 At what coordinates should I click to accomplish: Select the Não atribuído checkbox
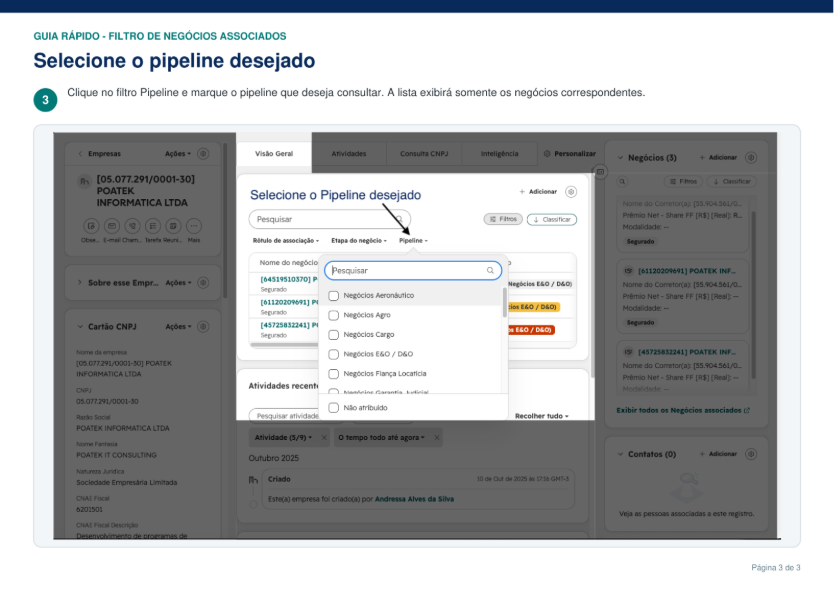pos(333,408)
